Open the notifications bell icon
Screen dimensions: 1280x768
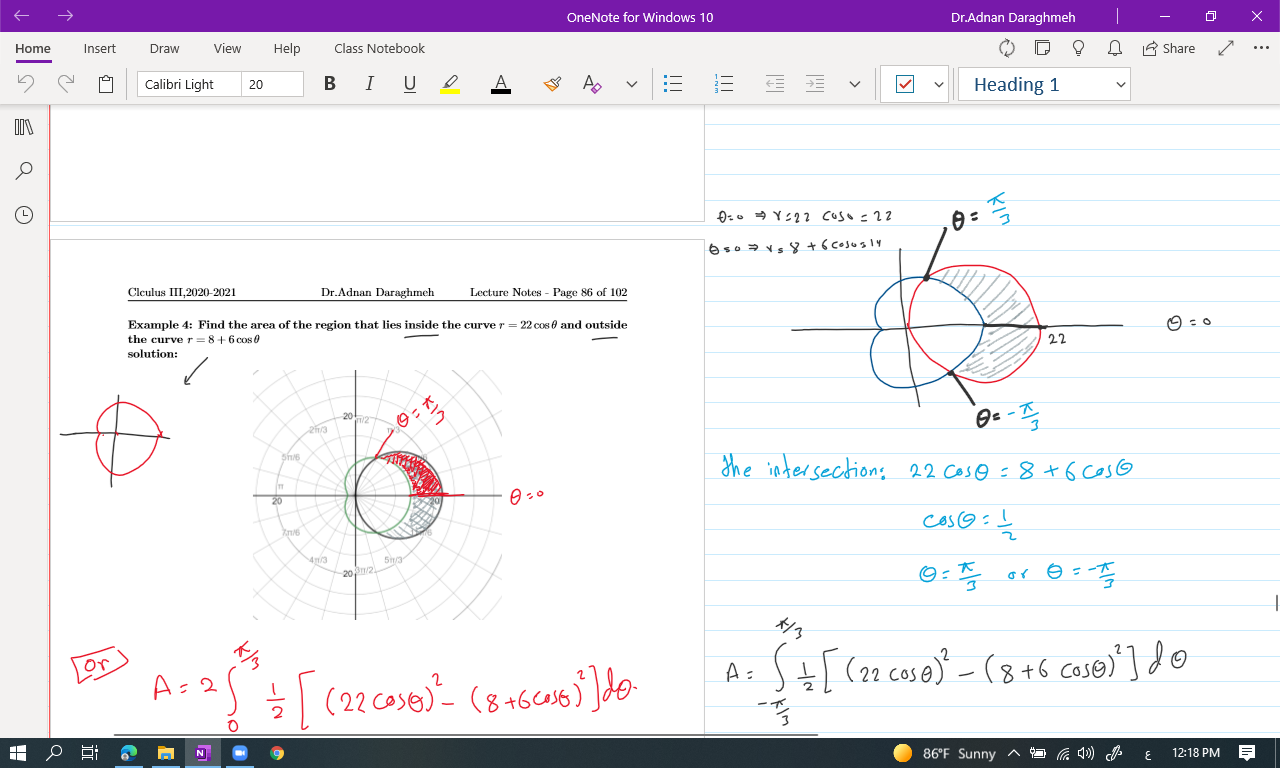click(x=1114, y=48)
